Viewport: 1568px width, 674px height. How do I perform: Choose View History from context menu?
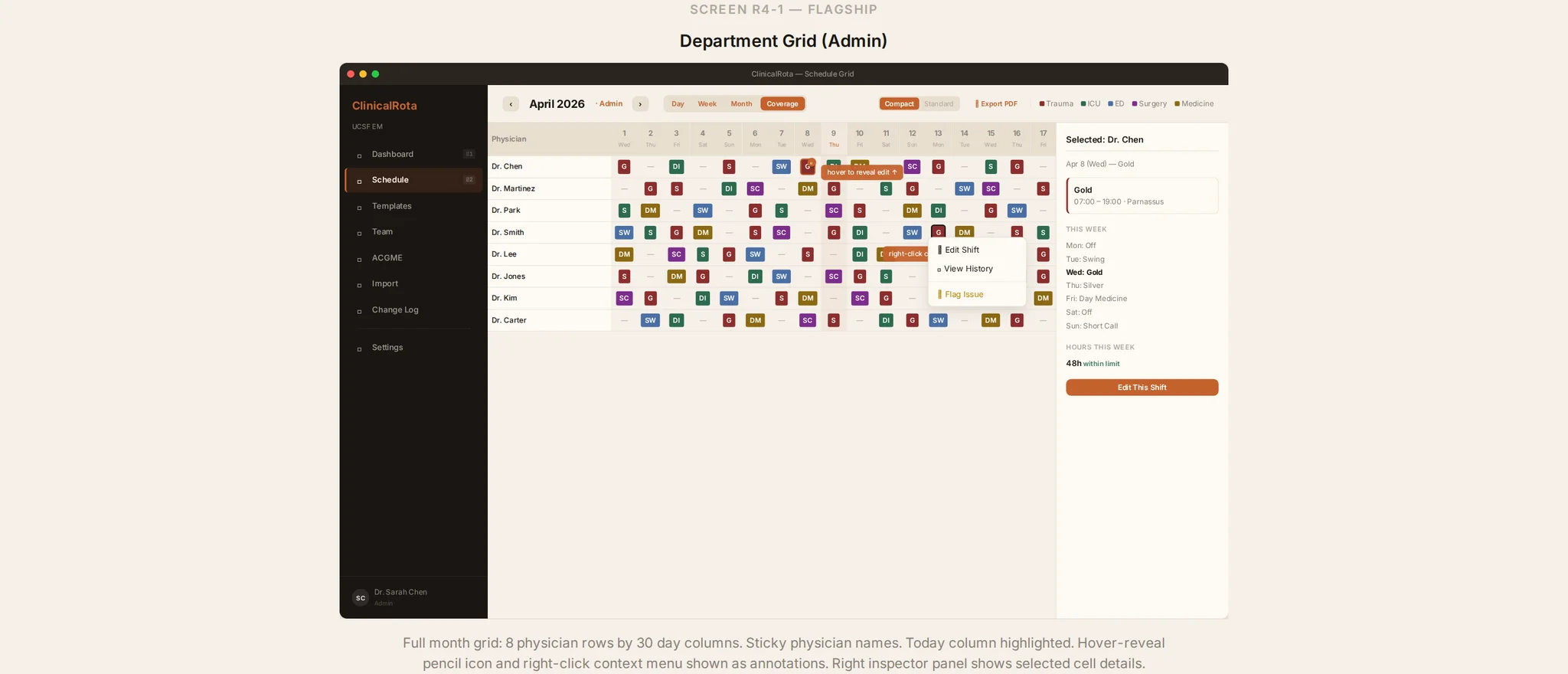(x=977, y=269)
